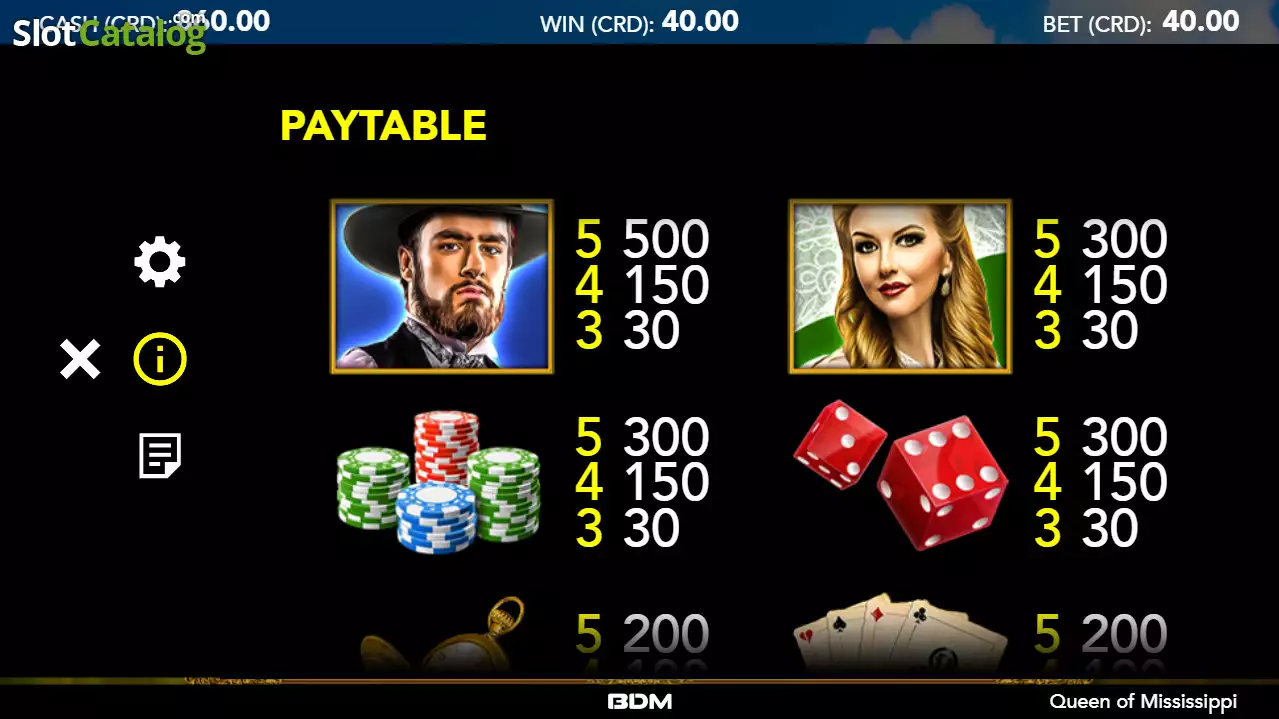1279x719 pixels.
Task: Click the lady's 300 payout value
Action: coord(1124,240)
